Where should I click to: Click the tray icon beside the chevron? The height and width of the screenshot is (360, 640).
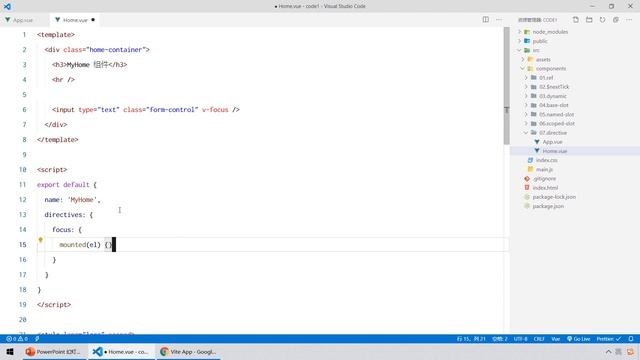pyautogui.click(x=619, y=351)
